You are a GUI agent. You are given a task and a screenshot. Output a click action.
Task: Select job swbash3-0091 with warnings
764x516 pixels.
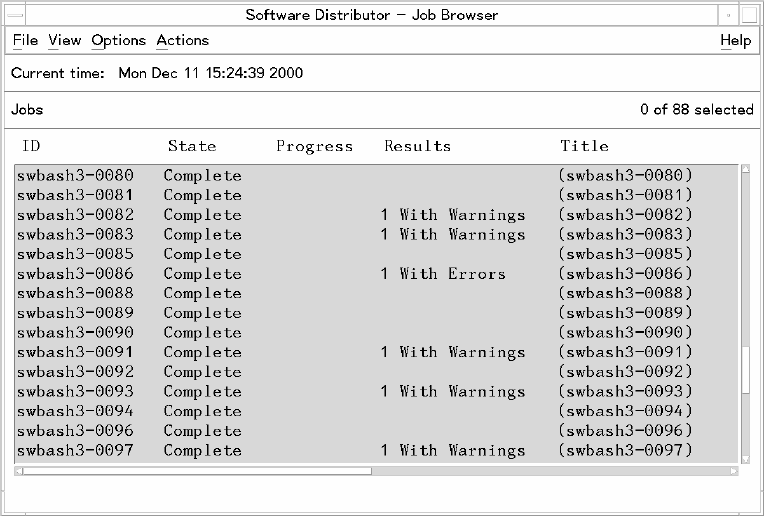point(75,352)
